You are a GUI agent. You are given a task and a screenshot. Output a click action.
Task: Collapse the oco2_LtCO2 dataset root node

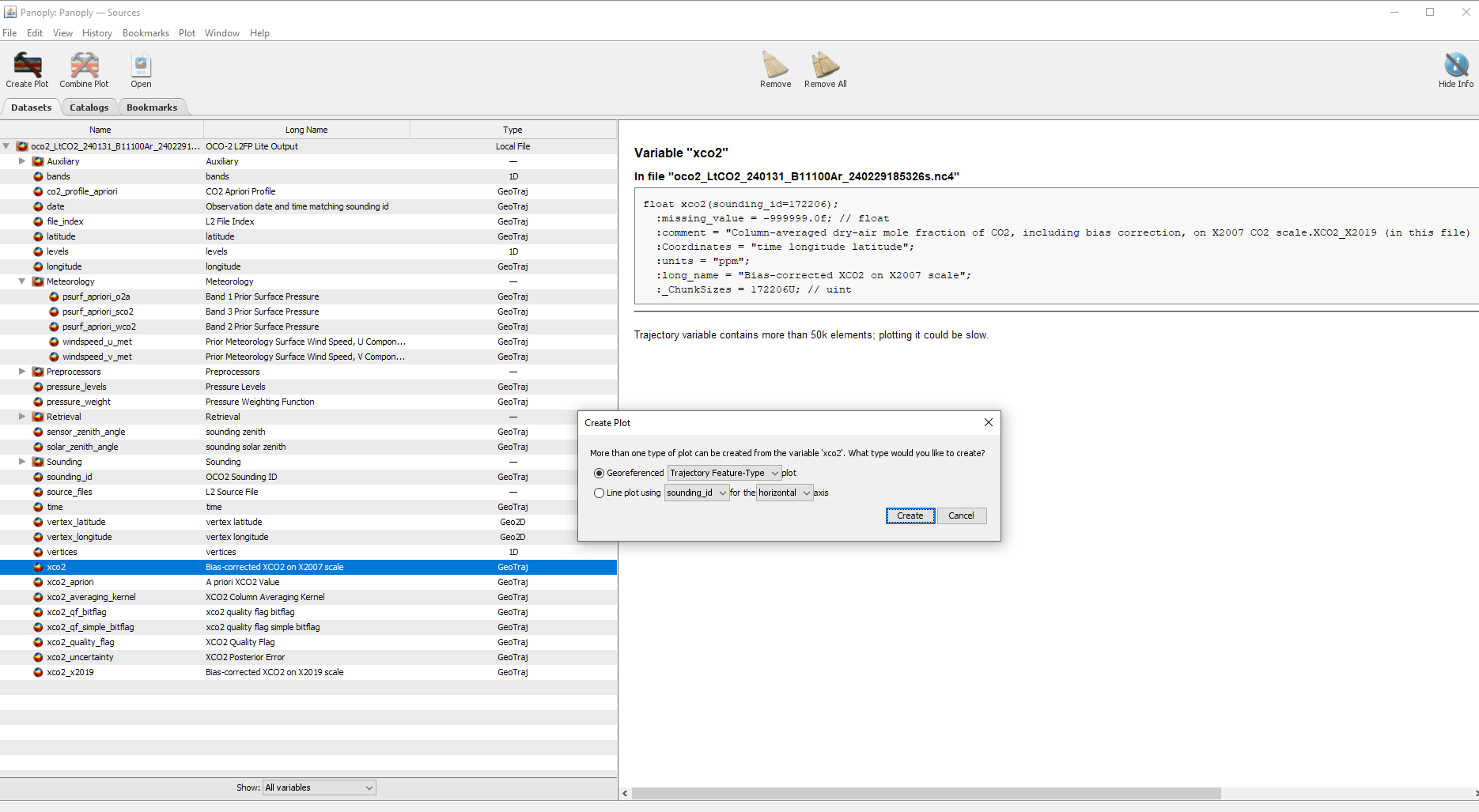tap(6, 146)
